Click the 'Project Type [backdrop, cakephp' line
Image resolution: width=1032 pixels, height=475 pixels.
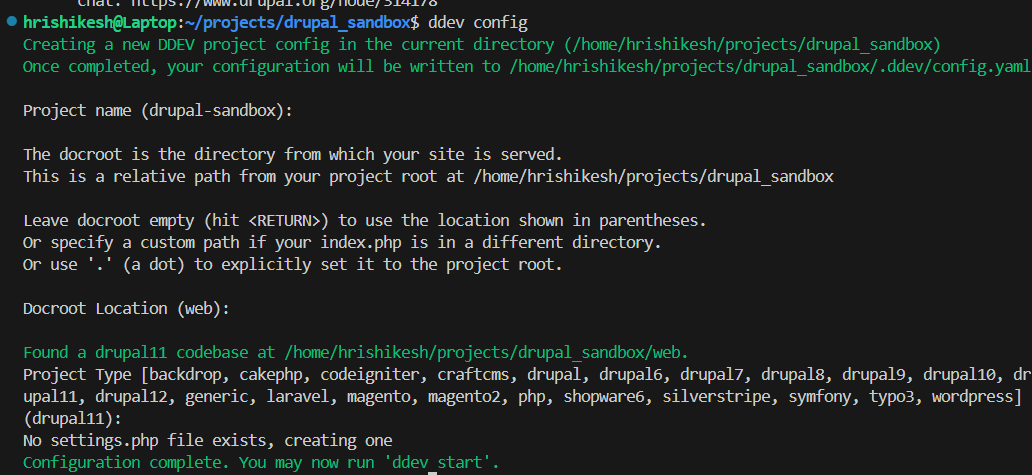527,375
